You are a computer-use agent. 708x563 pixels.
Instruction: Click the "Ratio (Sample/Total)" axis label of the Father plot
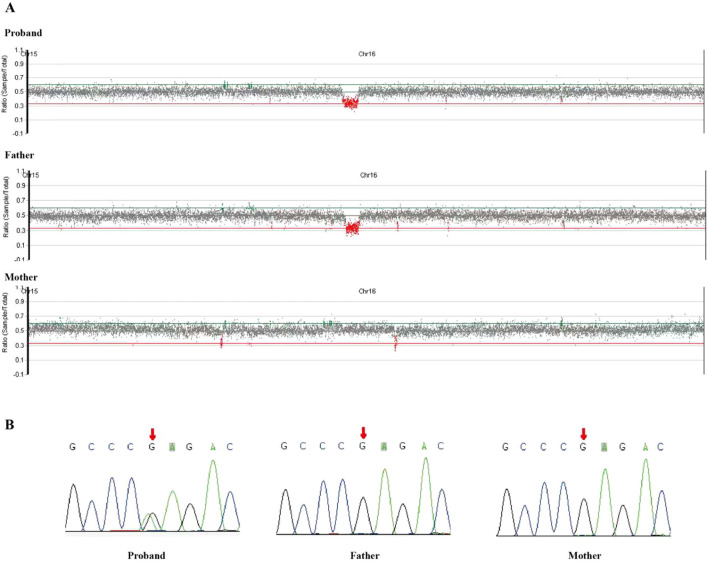tap(5, 209)
